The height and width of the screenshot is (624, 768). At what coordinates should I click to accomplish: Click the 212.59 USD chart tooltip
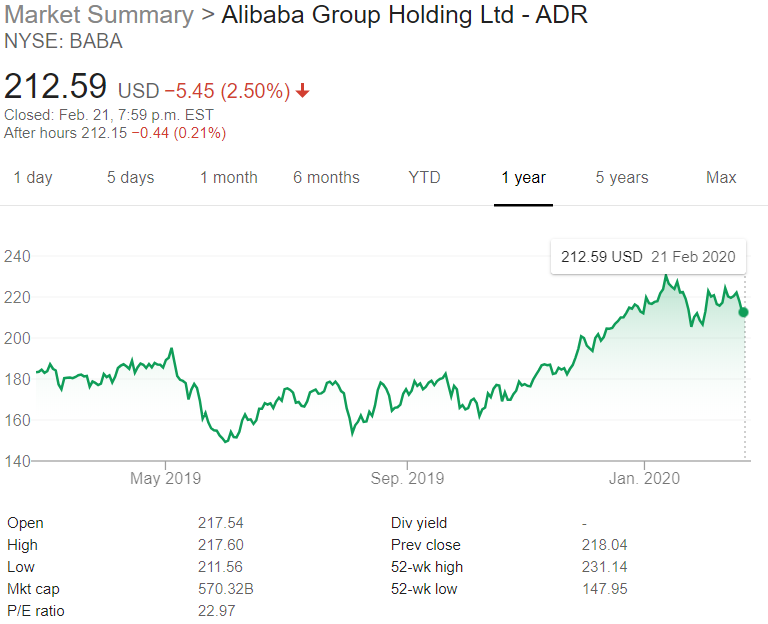click(648, 257)
